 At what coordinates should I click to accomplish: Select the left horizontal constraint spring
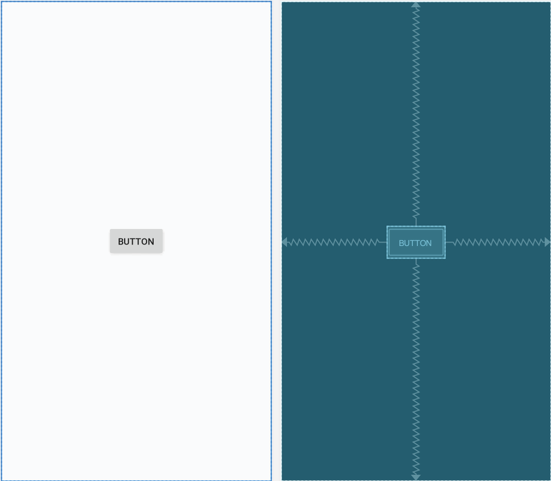click(333, 242)
